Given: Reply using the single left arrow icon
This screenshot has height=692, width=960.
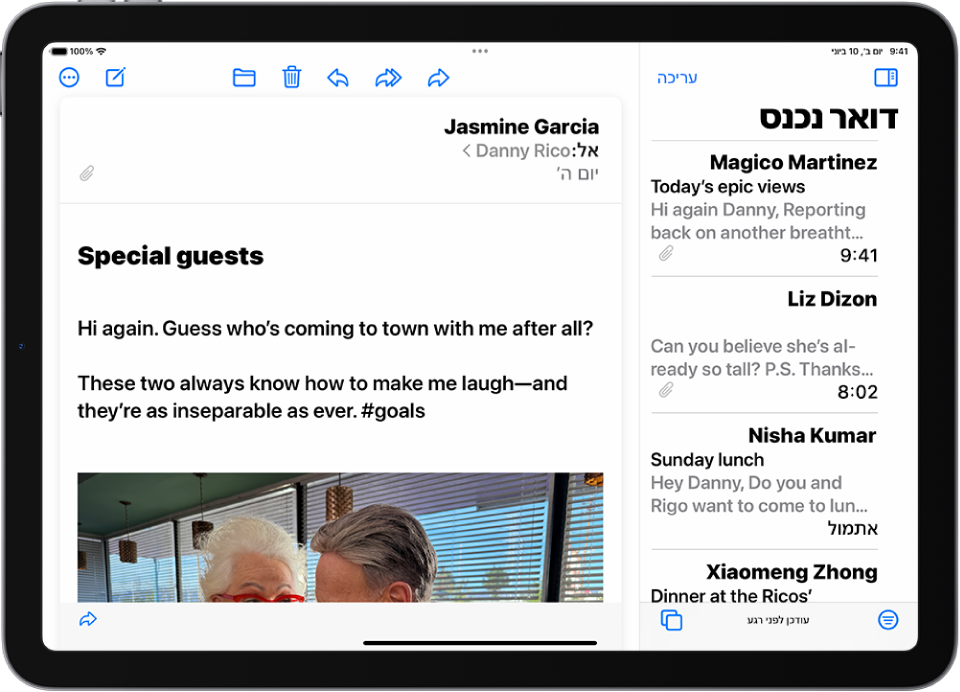Looking at the screenshot, I should [338, 78].
